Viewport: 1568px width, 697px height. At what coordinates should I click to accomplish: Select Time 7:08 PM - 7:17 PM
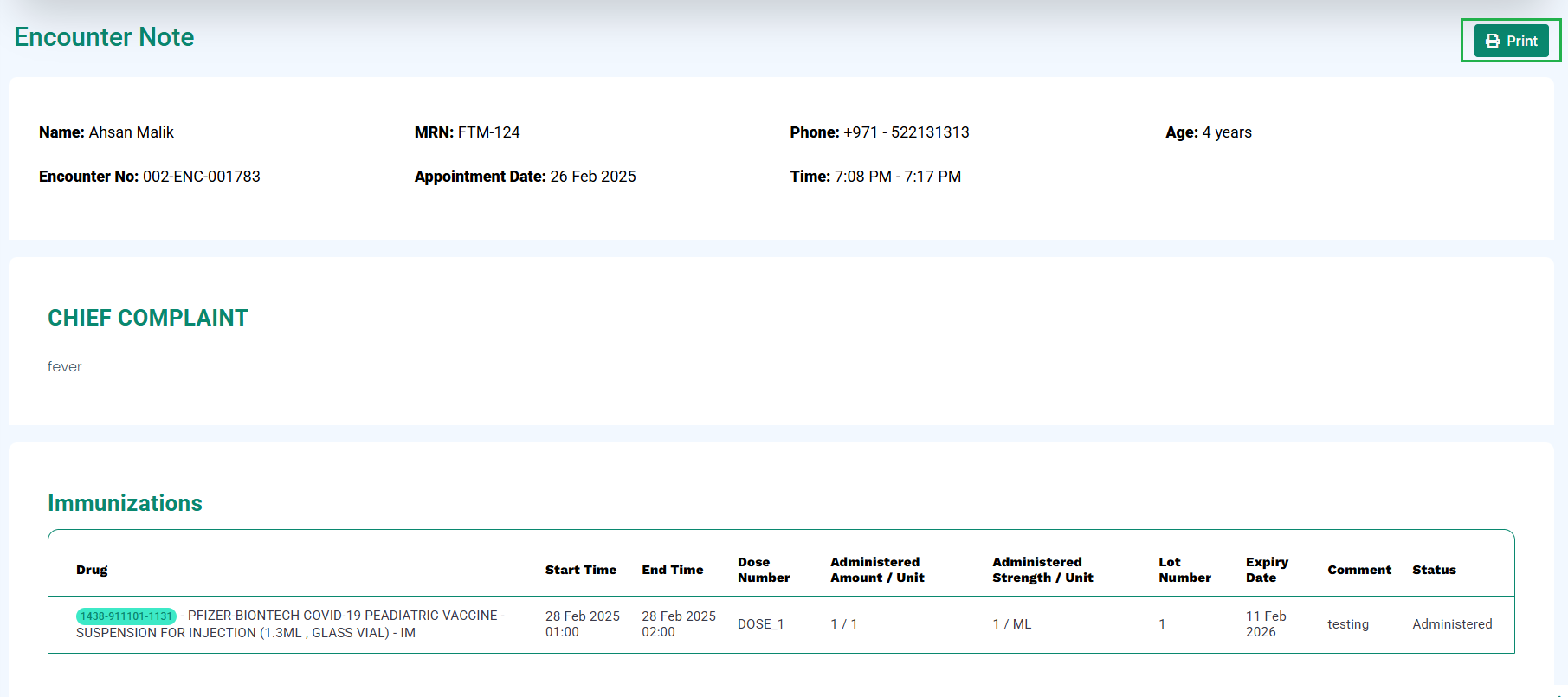(875, 177)
